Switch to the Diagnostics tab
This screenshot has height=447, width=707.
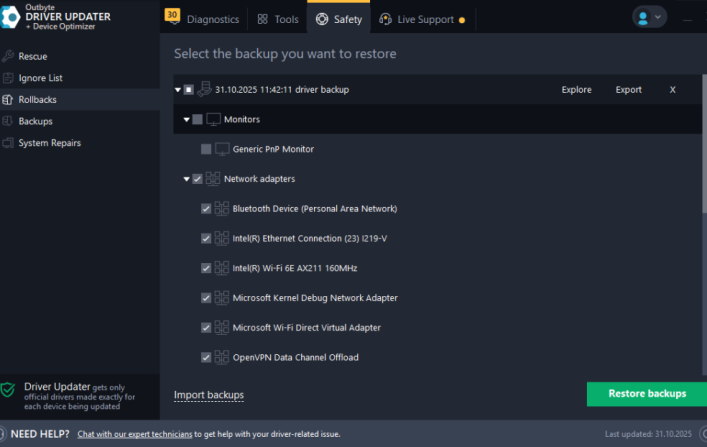click(212, 19)
